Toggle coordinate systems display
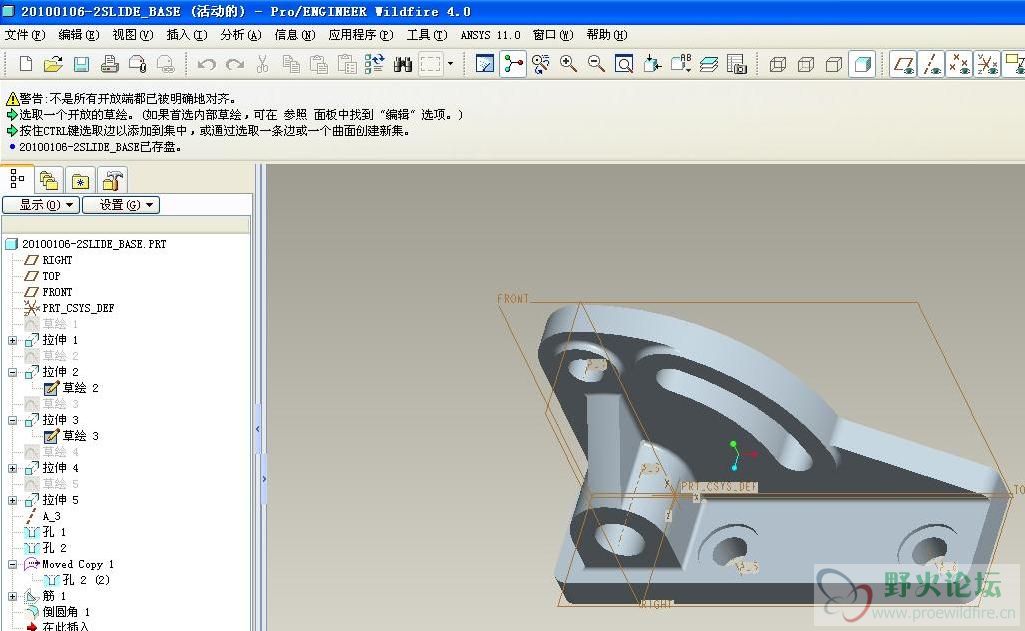 click(987, 64)
